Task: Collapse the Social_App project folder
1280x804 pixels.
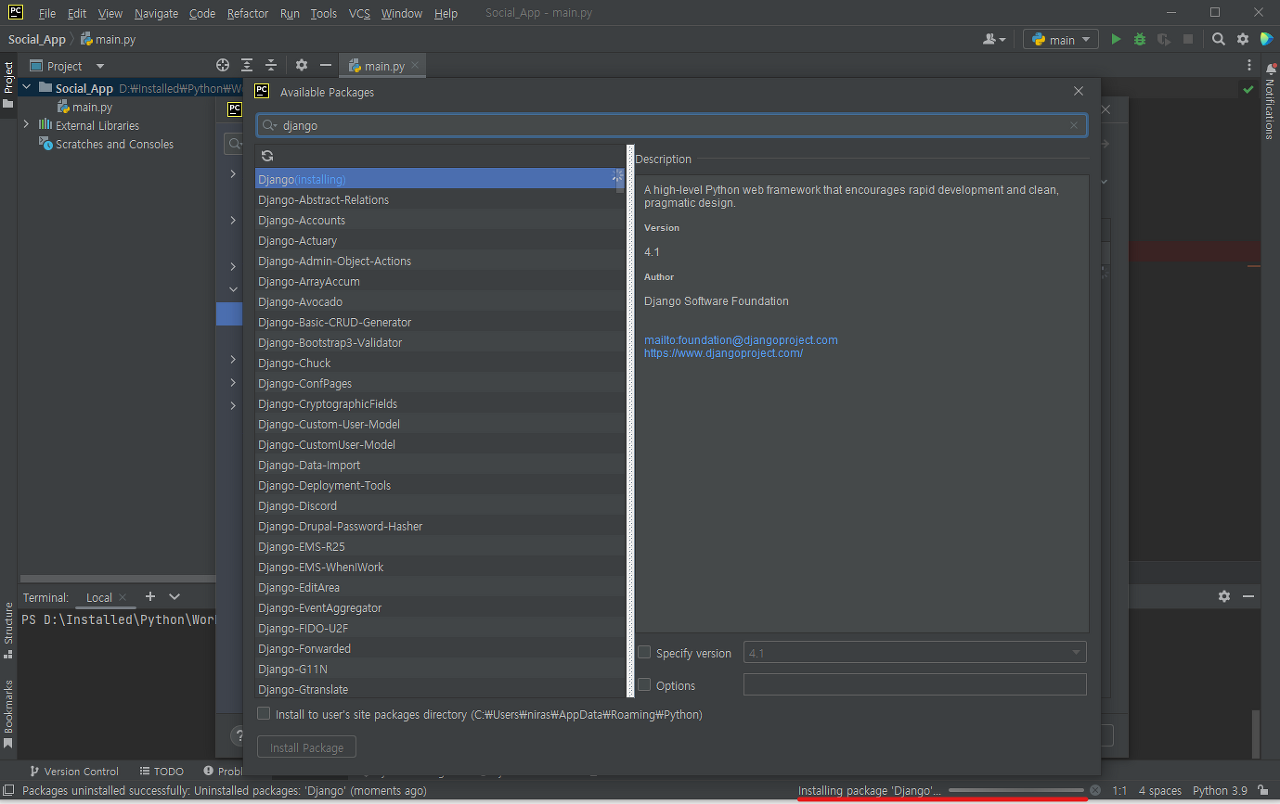Action: pos(26,88)
